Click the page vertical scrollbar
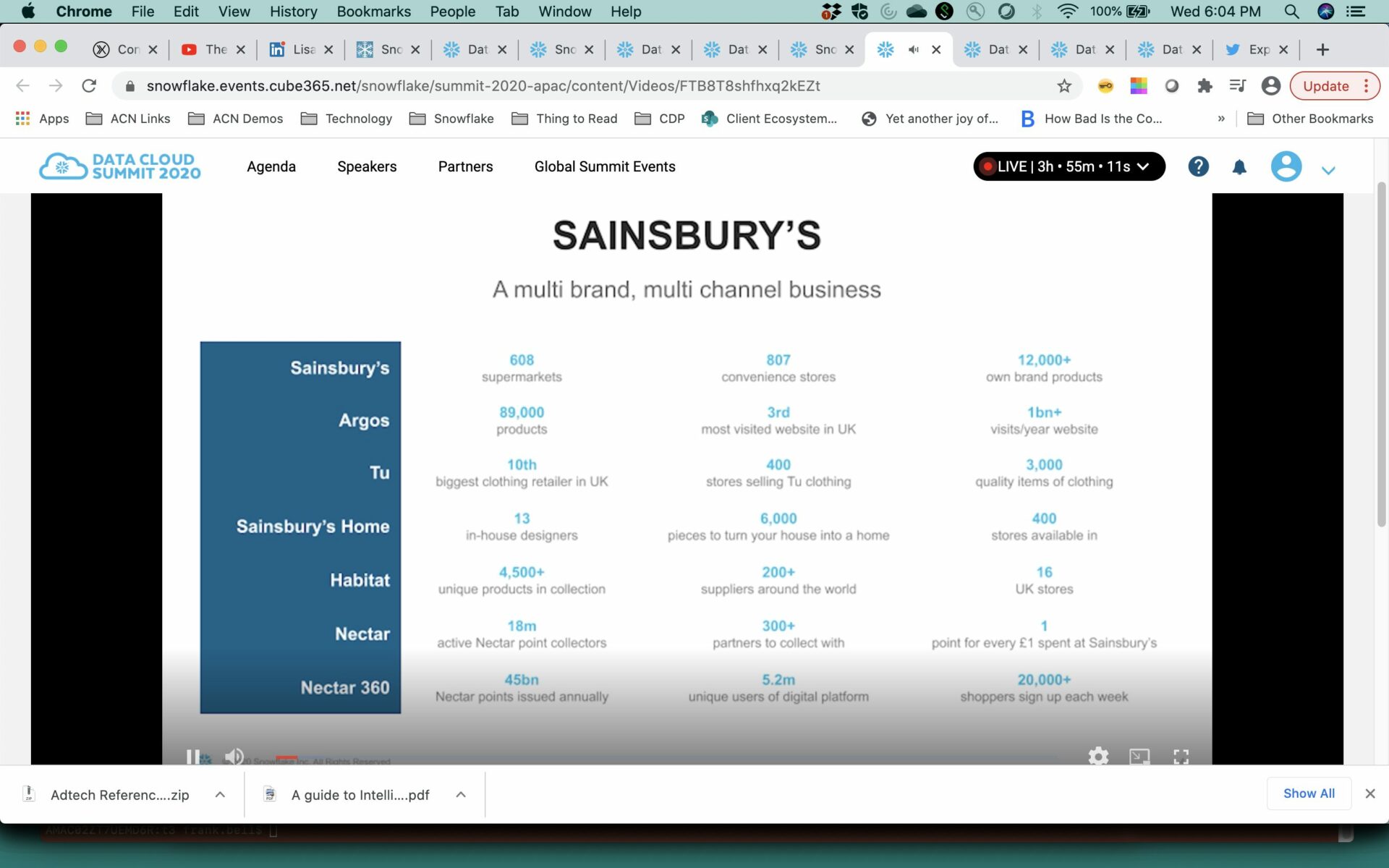 (1381, 354)
